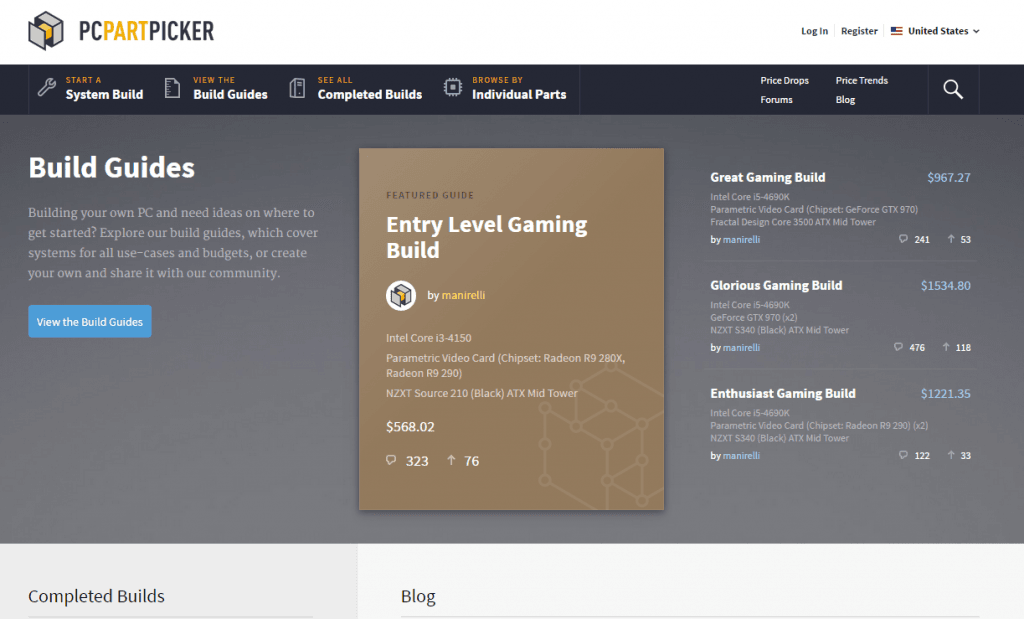Open the Completed Builds menu item
Viewport: 1024px width, 619px height.
click(x=356, y=89)
